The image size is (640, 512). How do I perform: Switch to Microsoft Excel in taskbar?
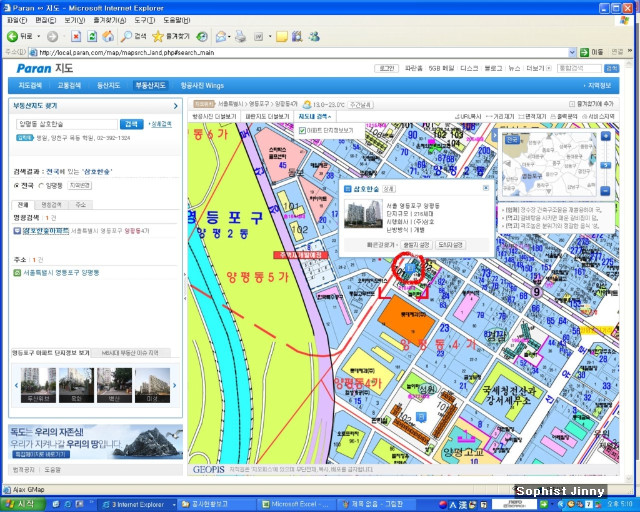(x=296, y=504)
